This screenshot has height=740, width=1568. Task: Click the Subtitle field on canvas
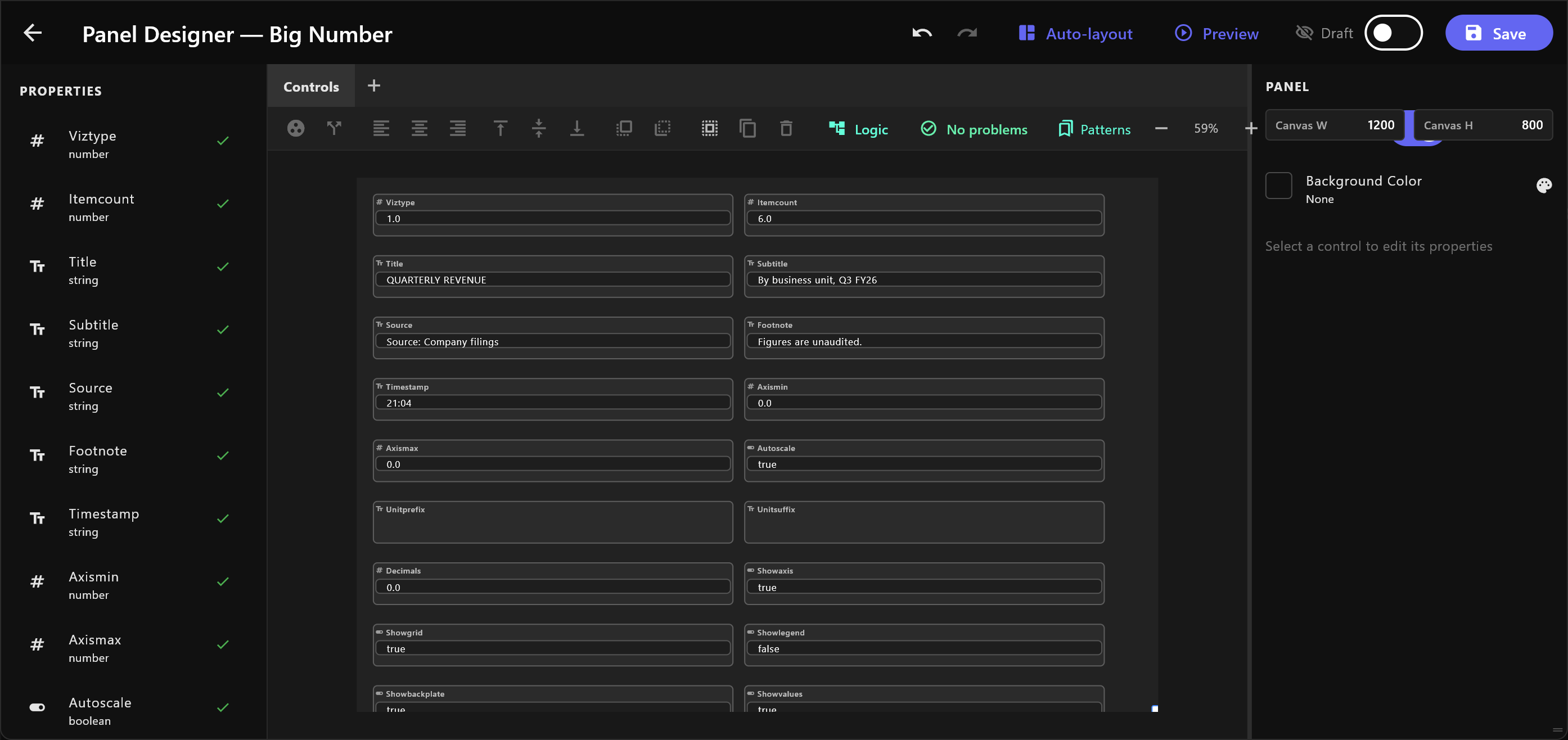pos(924,279)
